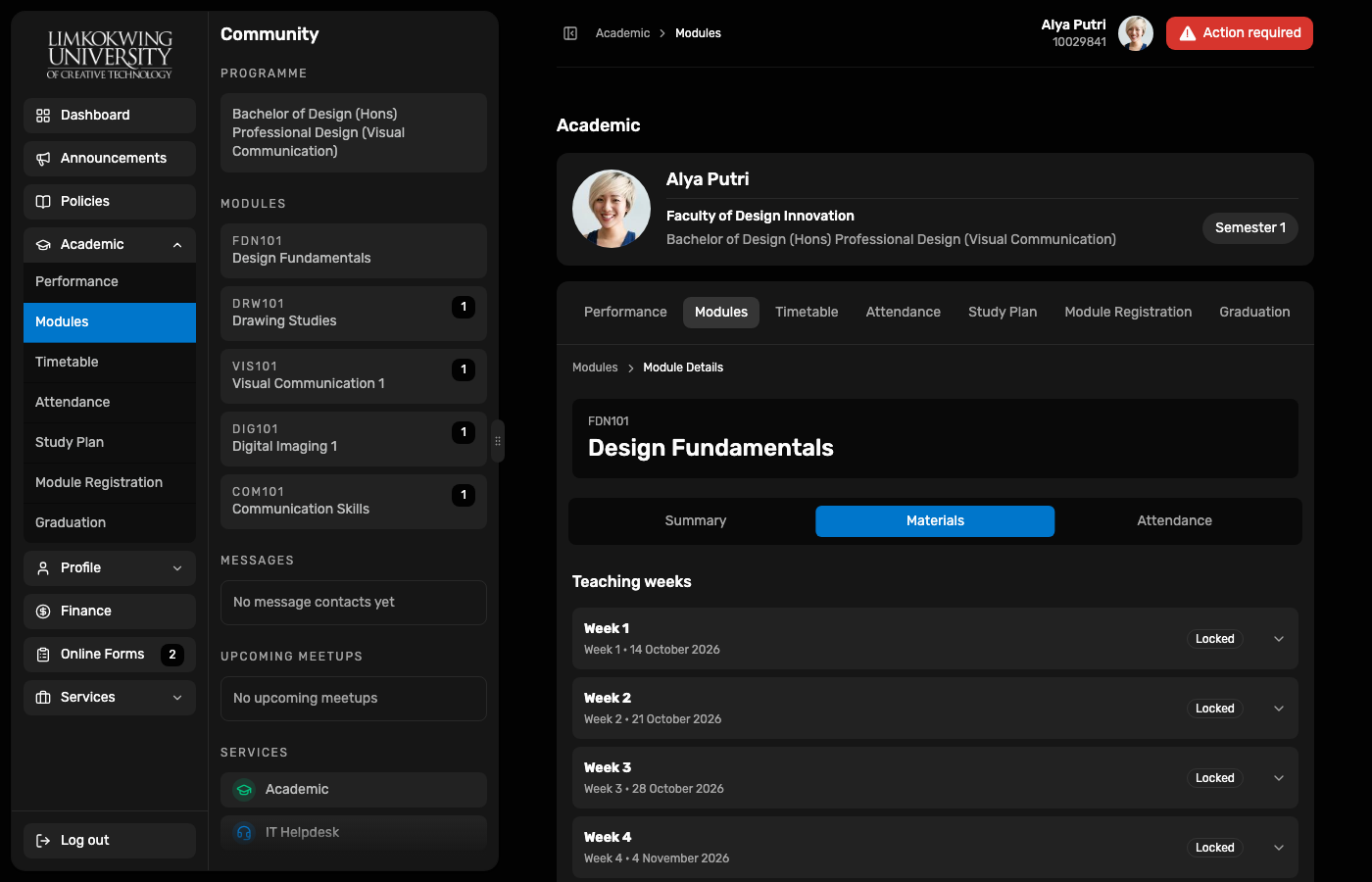
Task: Click the Limkokwing University logo
Action: click(110, 54)
